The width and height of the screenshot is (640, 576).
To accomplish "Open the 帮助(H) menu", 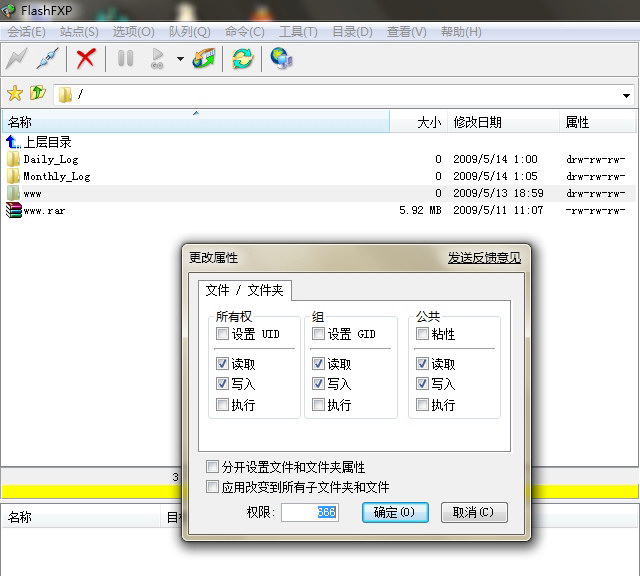I will [461, 32].
